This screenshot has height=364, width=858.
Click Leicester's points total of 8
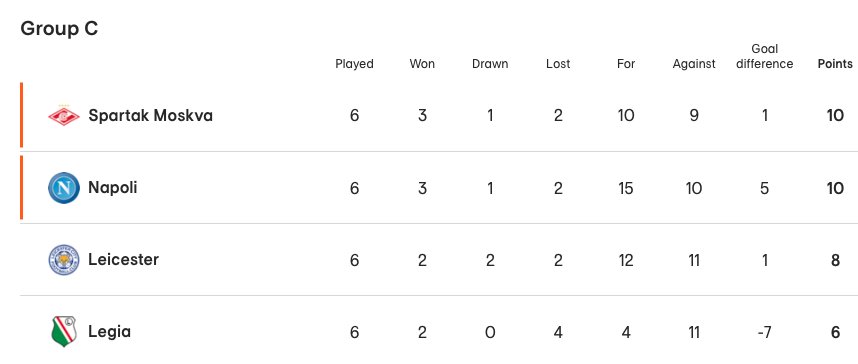[835, 260]
